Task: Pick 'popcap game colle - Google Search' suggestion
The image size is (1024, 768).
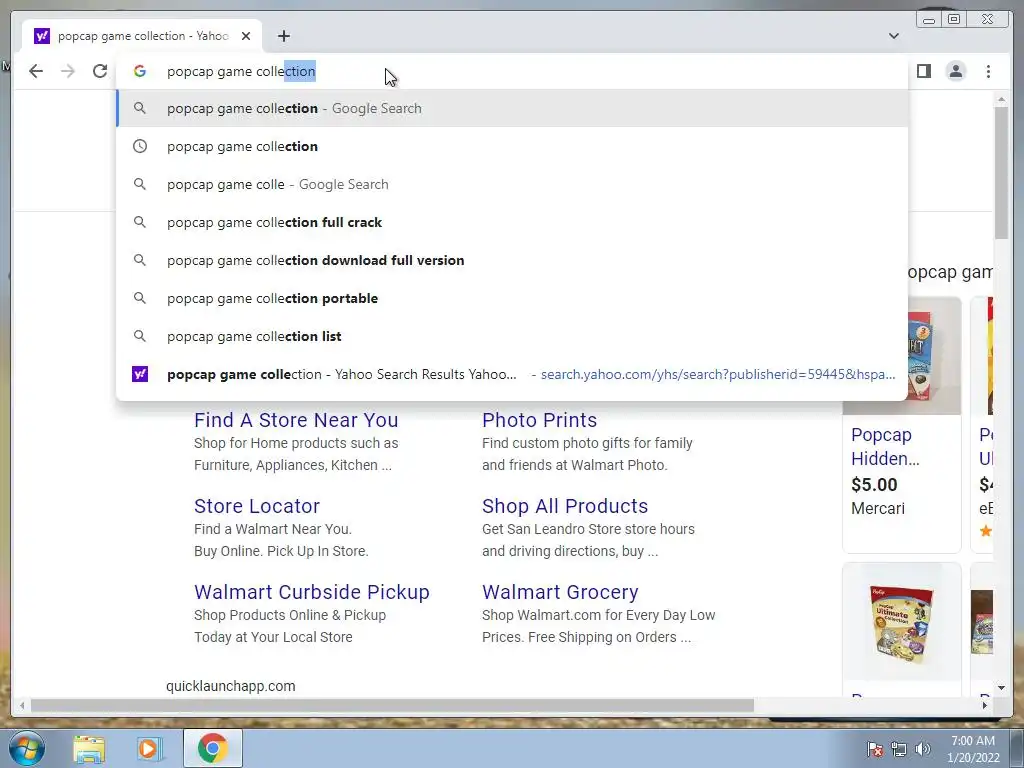Action: click(x=512, y=184)
